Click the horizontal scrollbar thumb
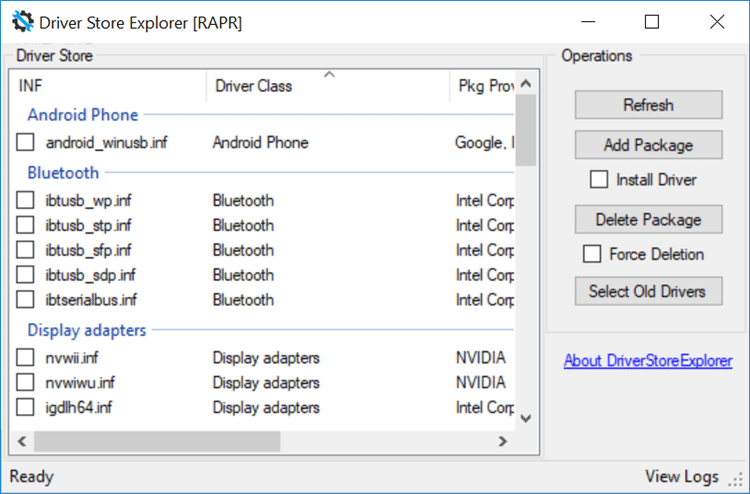 pos(157,441)
